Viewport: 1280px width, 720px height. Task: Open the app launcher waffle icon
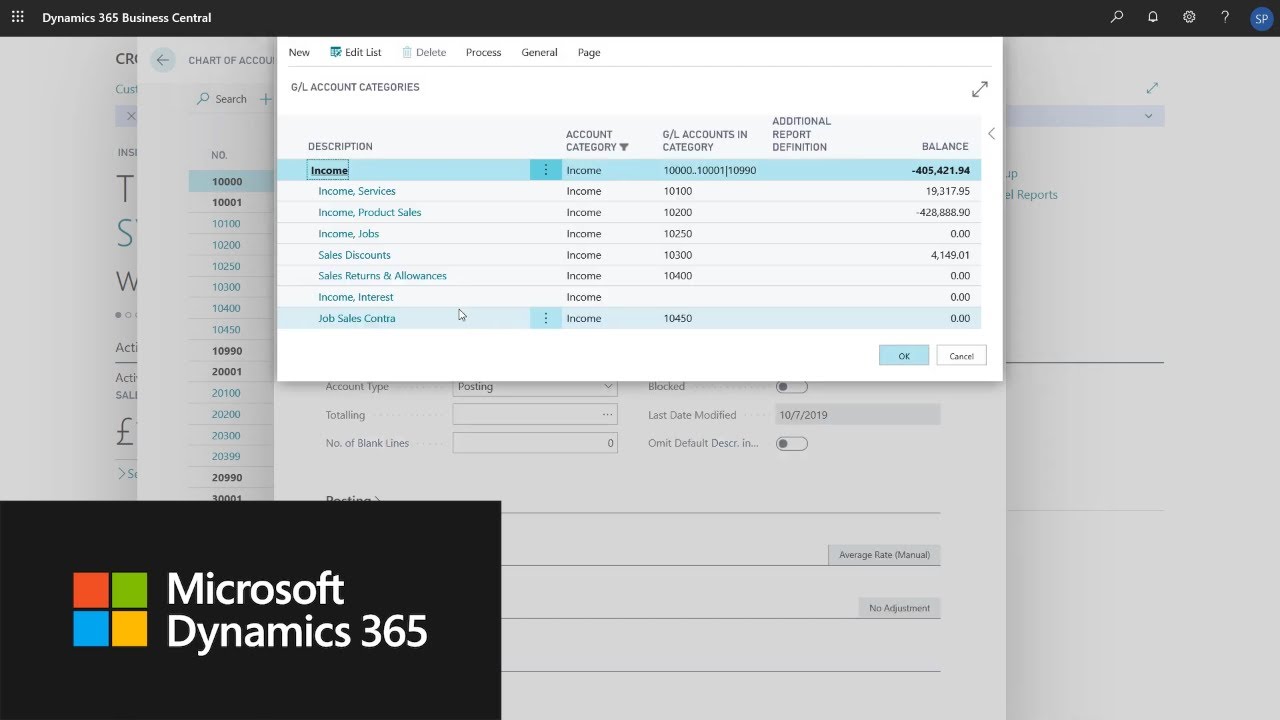pyautogui.click(x=17, y=17)
